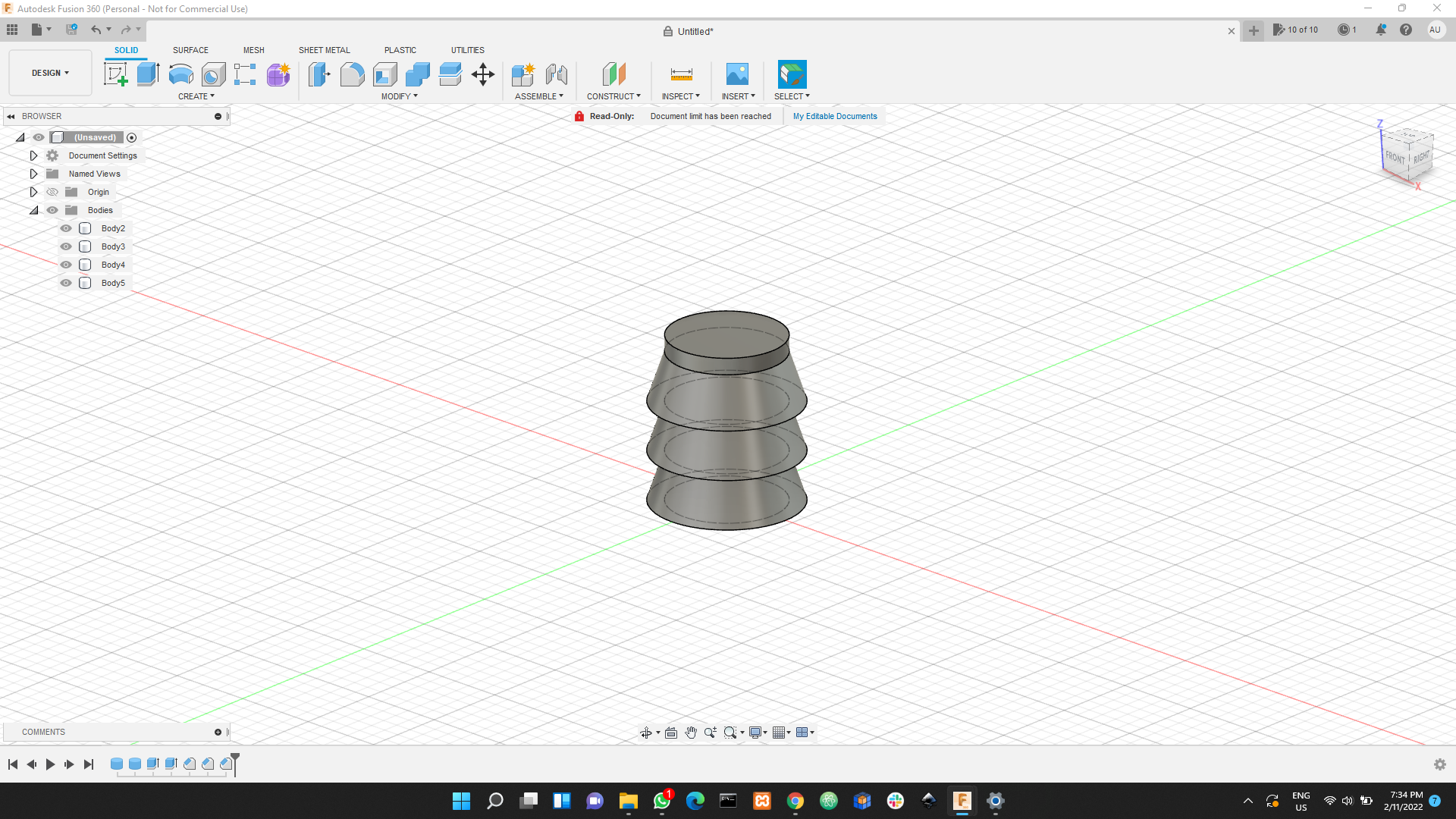This screenshot has width=1456, height=819.
Task: Switch to the Sheet Metal tab
Action: 324,50
